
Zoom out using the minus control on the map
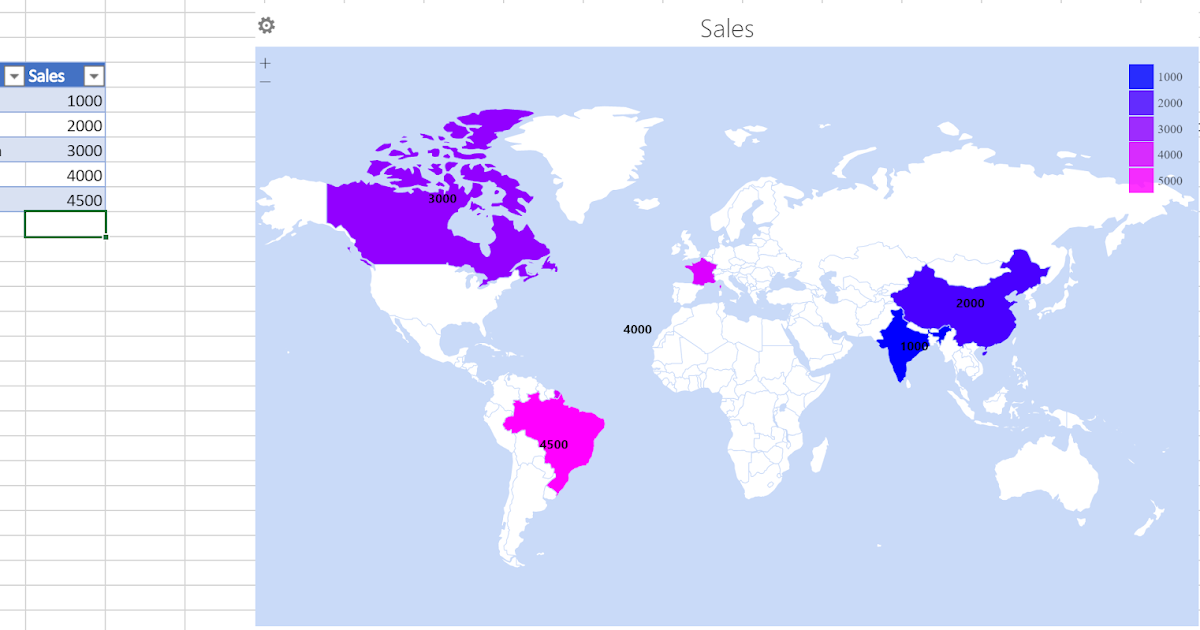coord(265,80)
